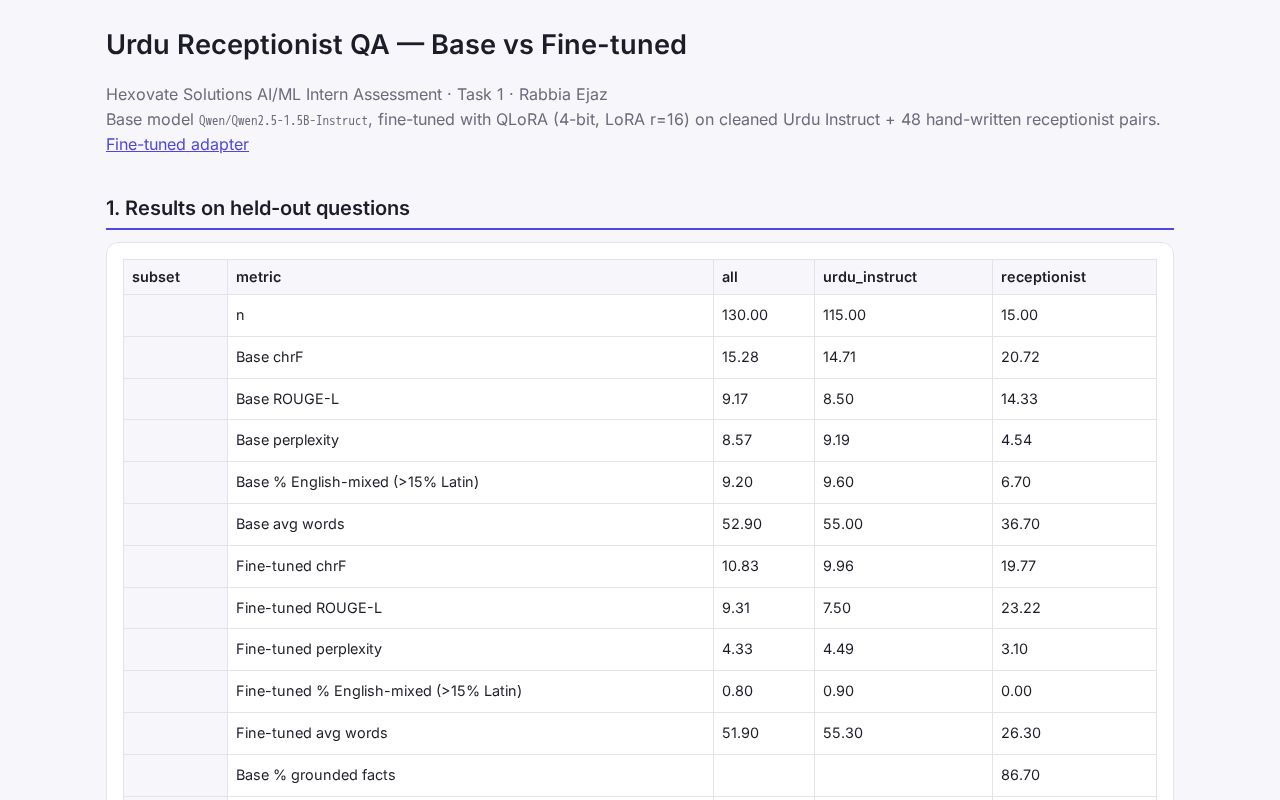Select the Base avg words metric label
Viewport: 1280px width, 800px height.
click(x=290, y=524)
